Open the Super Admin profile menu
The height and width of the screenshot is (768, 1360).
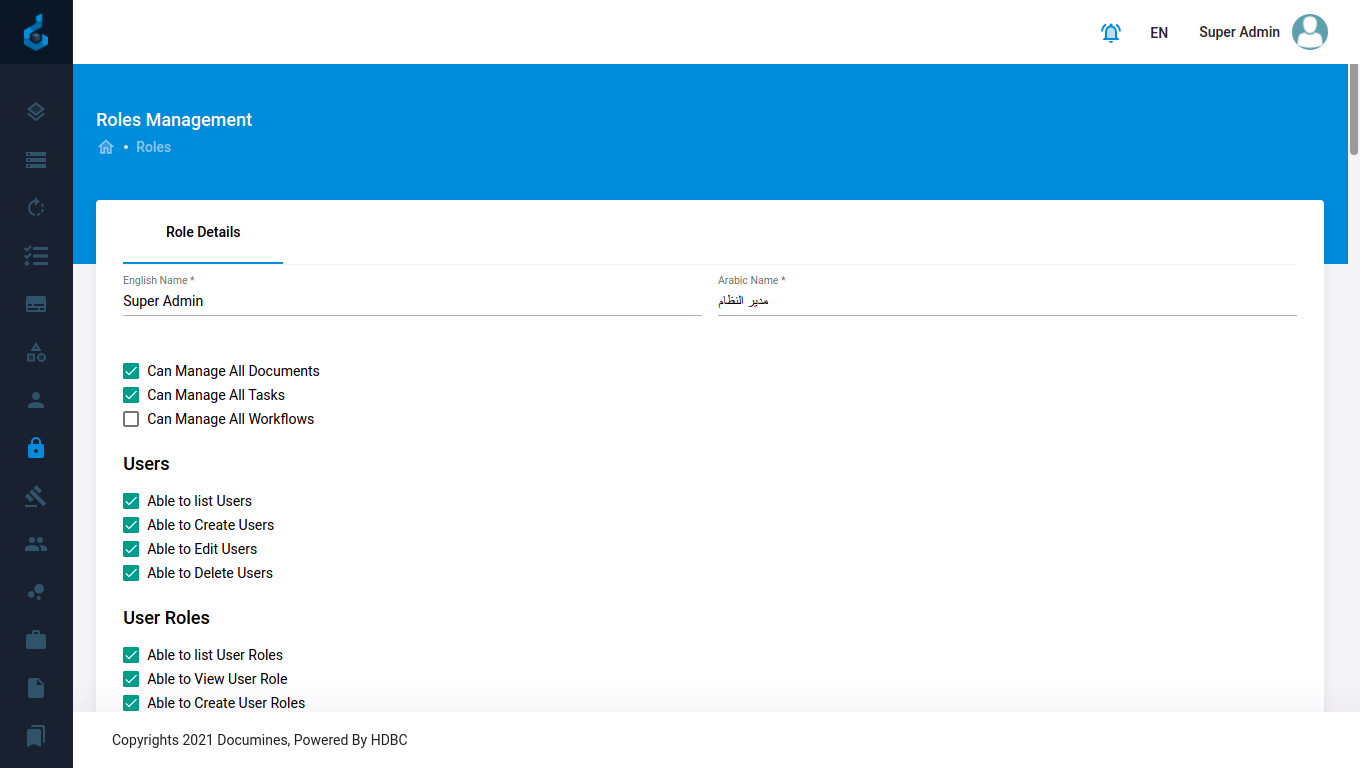pyautogui.click(x=1263, y=32)
